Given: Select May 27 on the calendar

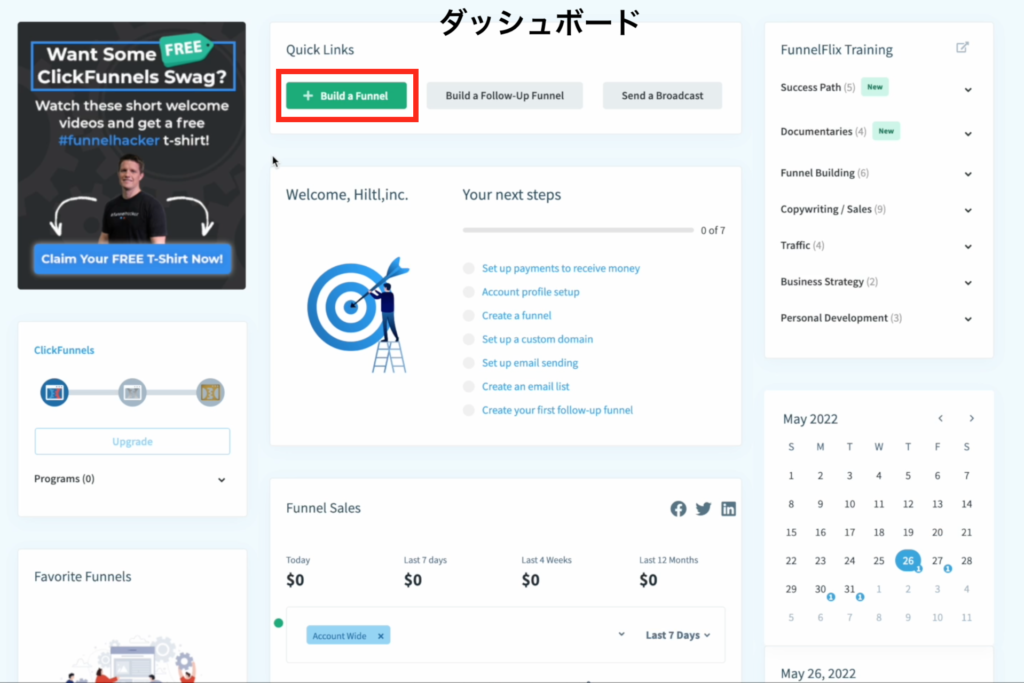Looking at the screenshot, I should coord(937,561).
